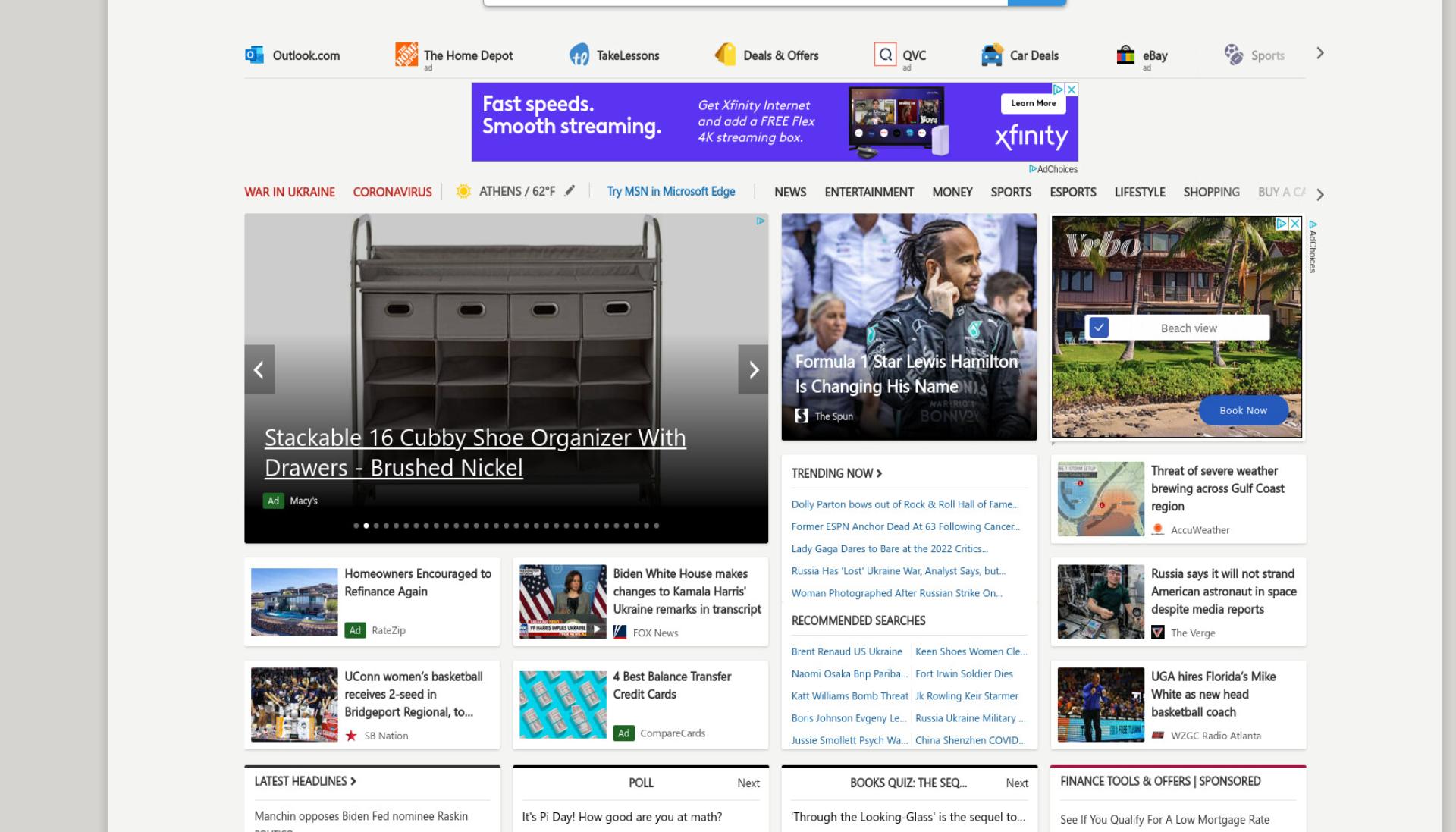1456x832 pixels.
Task: Open 4 Best Balance Transfer Credit Cards
Action: click(672, 685)
